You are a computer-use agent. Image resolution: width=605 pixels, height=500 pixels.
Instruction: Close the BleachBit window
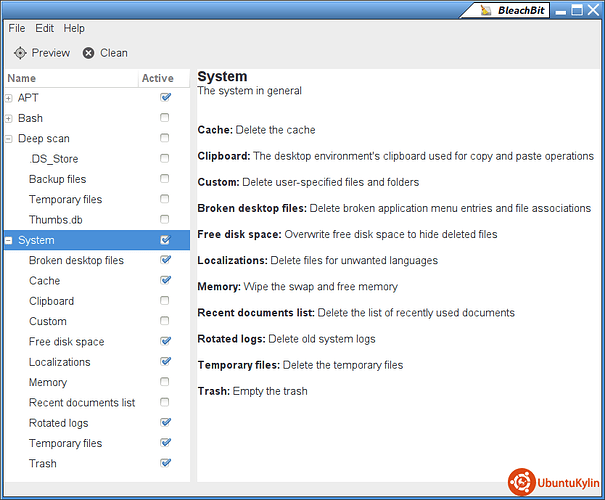[594, 11]
